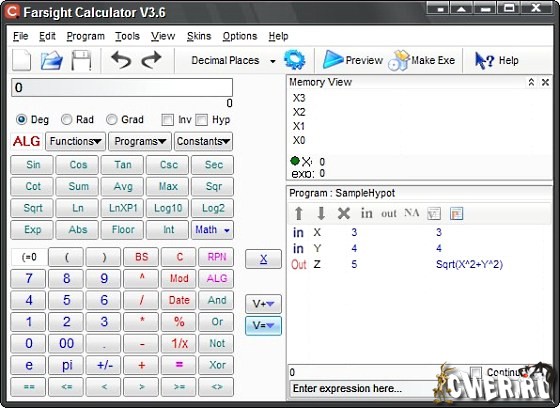Select the X3 memory row
This screenshot has height=408, width=560.
click(299, 98)
